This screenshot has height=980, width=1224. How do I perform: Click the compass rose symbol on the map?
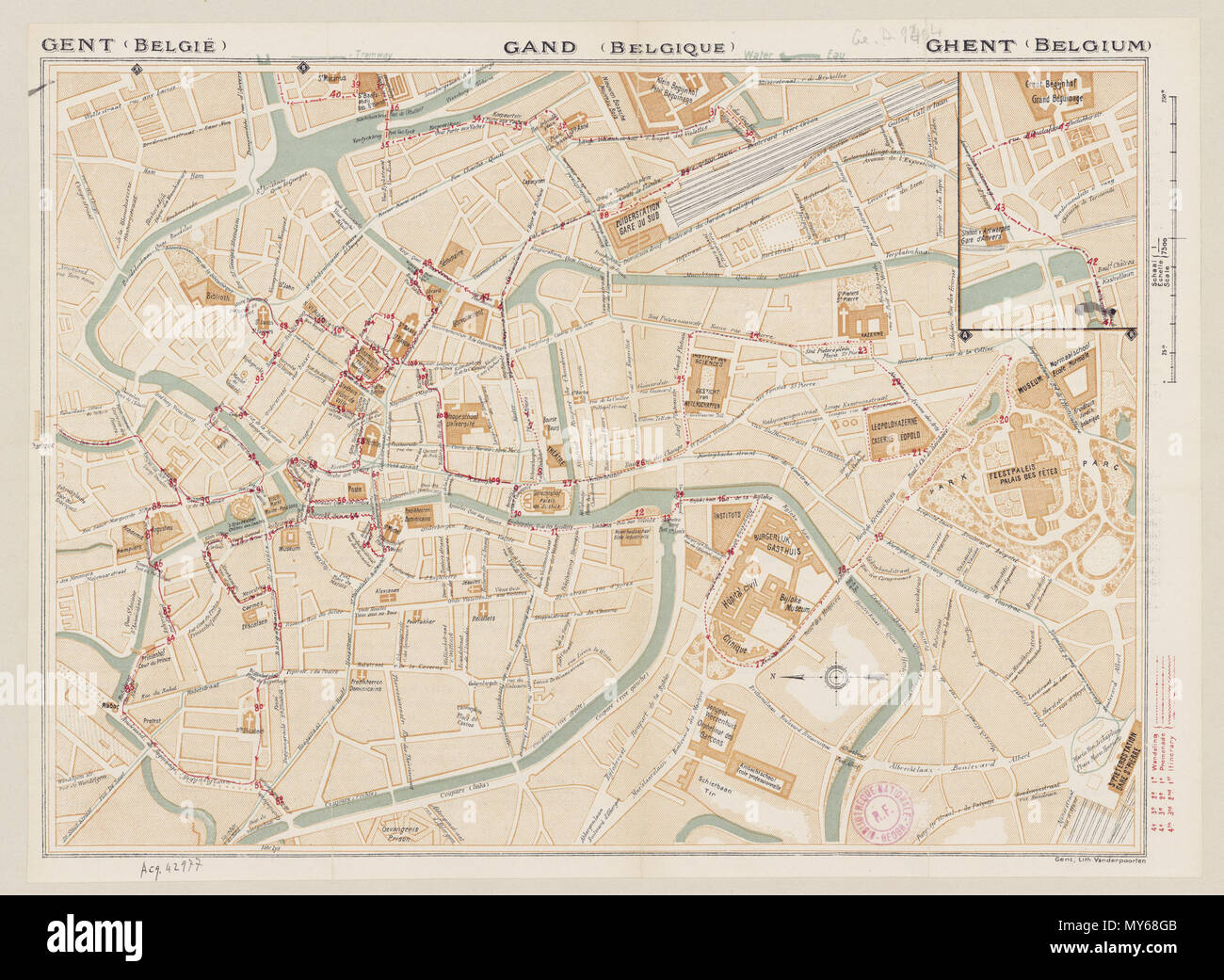click(835, 676)
